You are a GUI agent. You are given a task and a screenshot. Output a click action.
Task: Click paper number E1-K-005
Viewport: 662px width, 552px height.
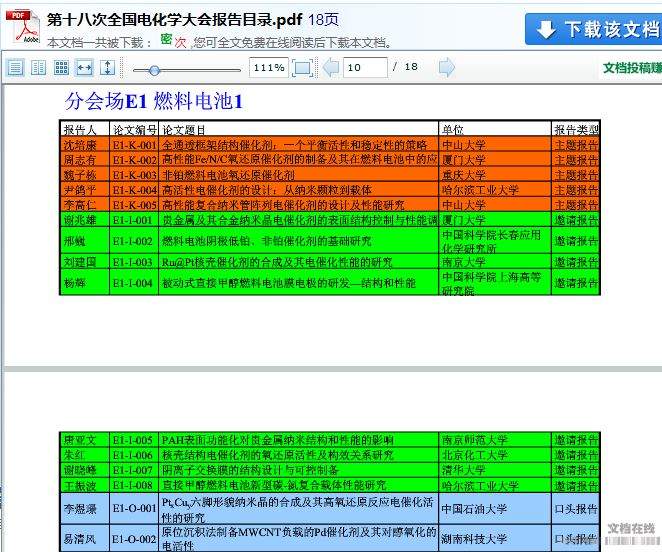pyautogui.click(x=134, y=205)
